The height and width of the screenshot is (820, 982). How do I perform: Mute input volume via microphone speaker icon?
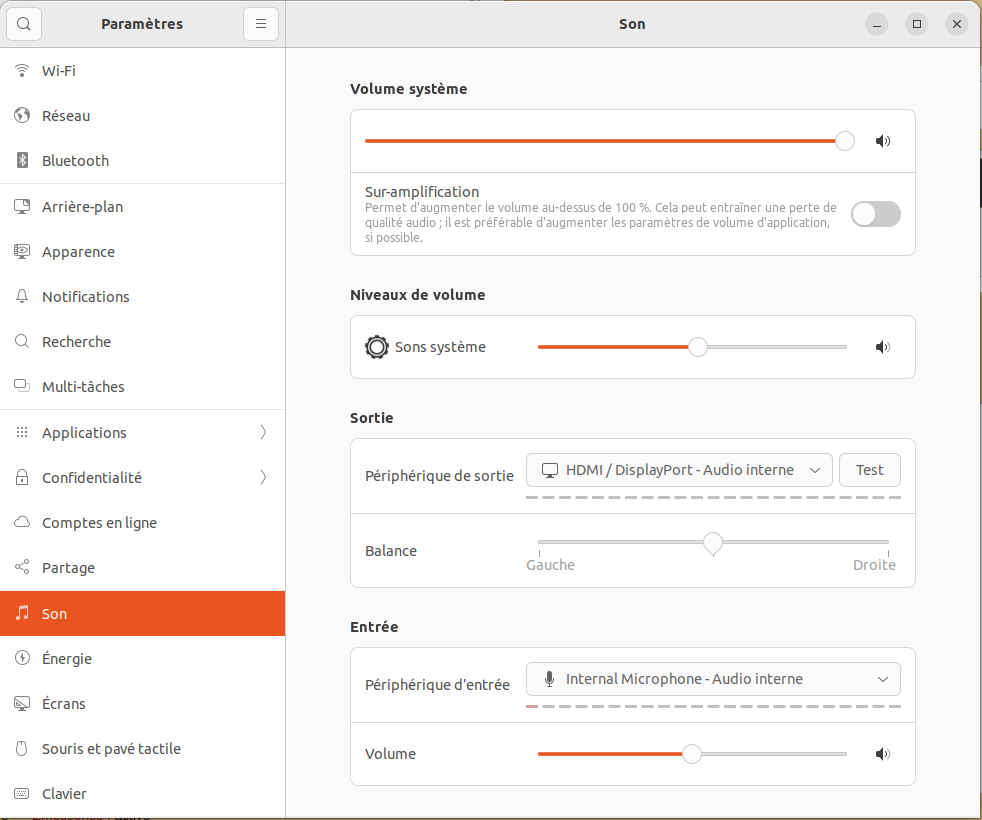pyautogui.click(x=882, y=754)
